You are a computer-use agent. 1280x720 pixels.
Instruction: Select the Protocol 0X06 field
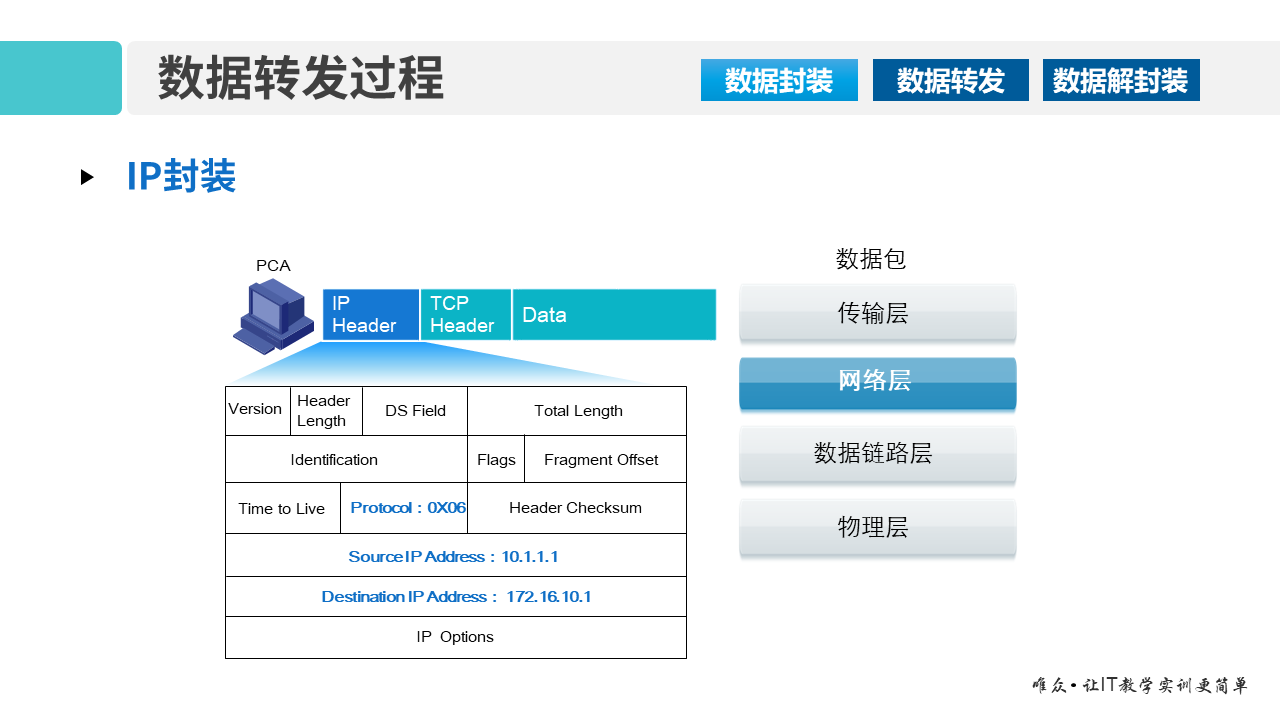tap(405, 507)
